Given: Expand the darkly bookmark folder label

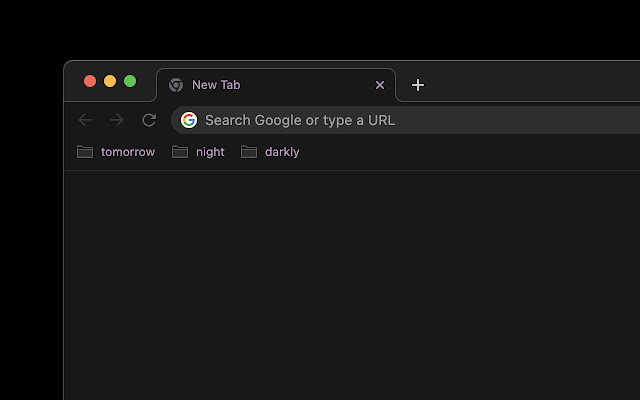Looking at the screenshot, I should 282,152.
